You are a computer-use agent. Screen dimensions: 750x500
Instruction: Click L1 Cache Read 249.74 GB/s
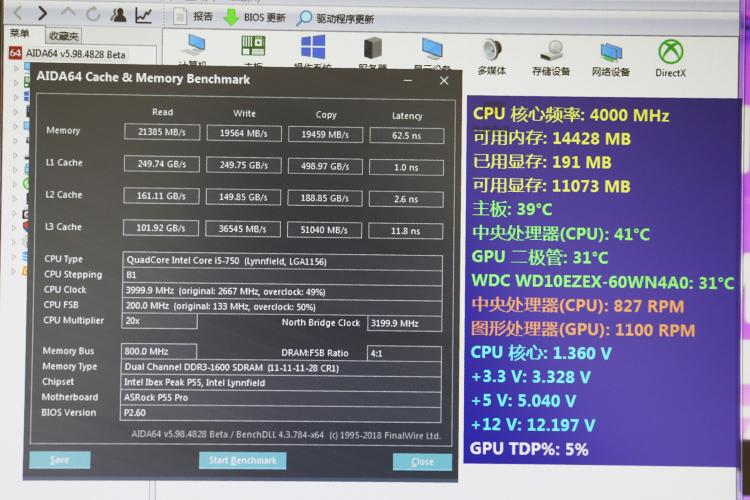(162, 164)
